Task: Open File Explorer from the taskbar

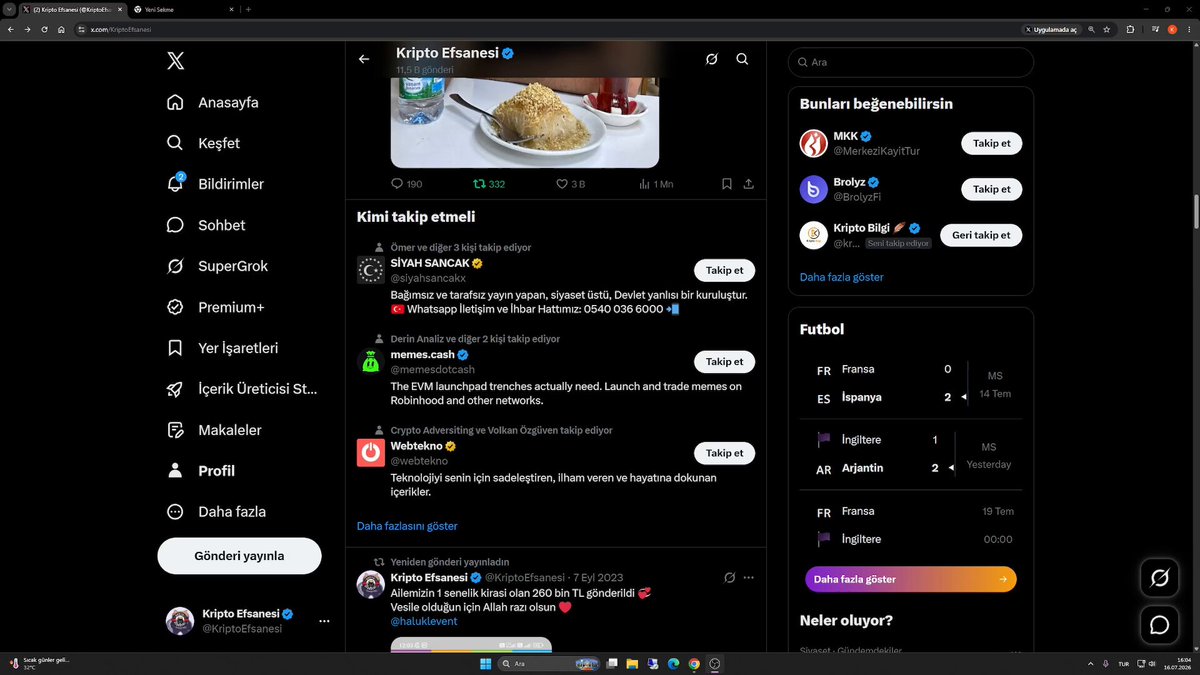Action: [633, 663]
